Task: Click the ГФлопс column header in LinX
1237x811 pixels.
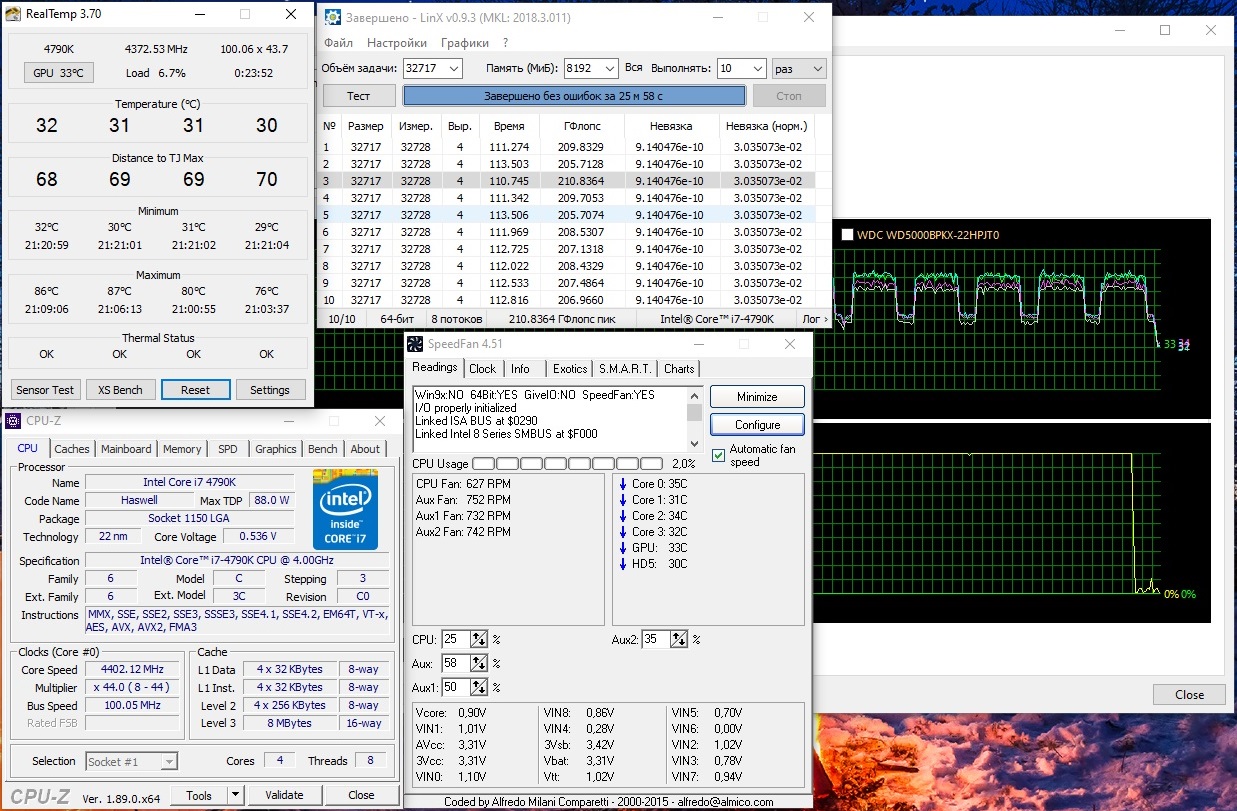Action: coord(581,126)
